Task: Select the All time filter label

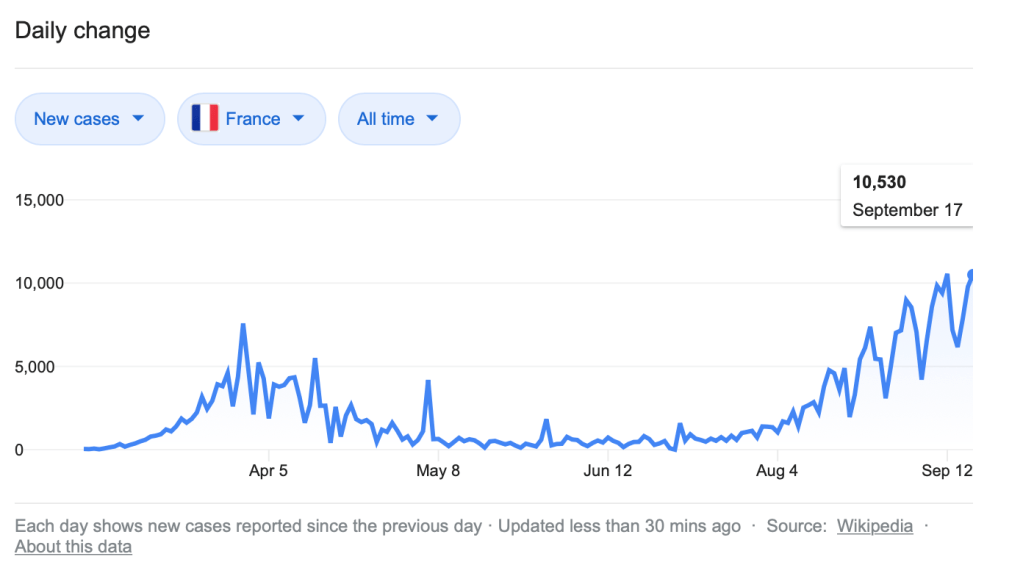Action: (385, 119)
